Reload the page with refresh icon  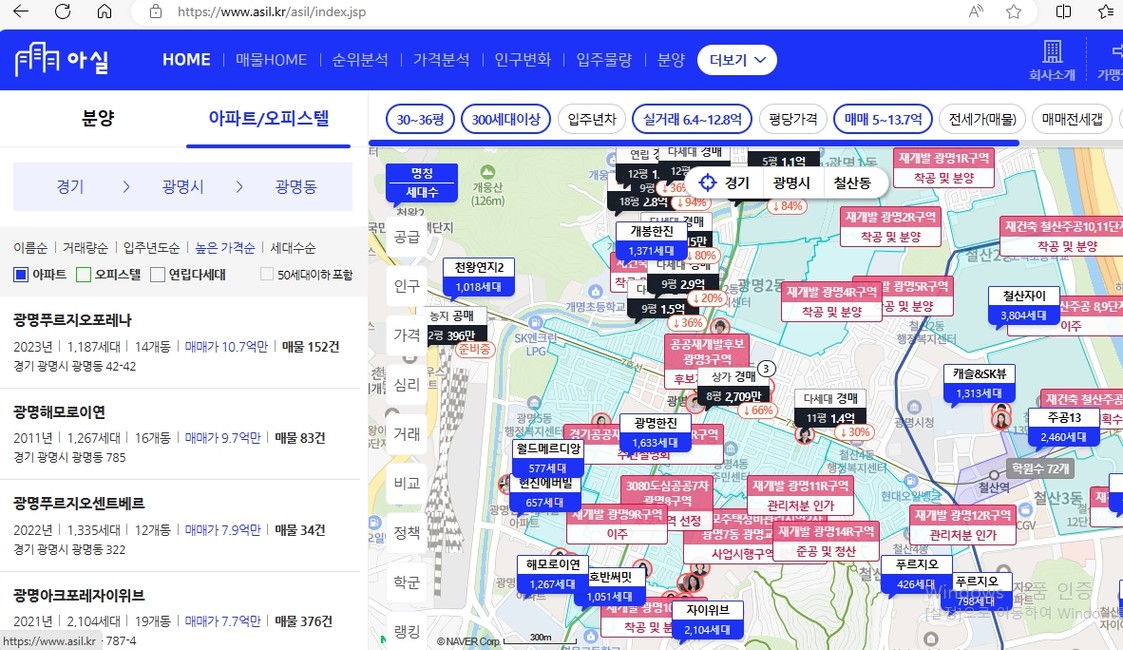pyautogui.click(x=63, y=11)
